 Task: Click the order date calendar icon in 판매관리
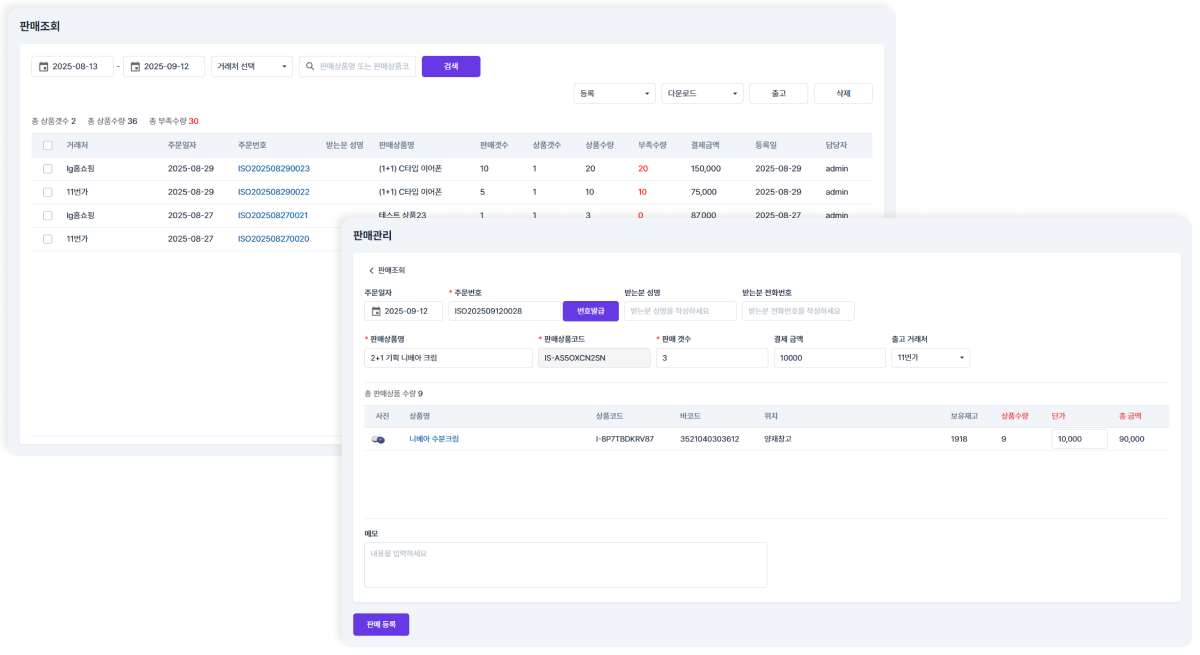(376, 312)
